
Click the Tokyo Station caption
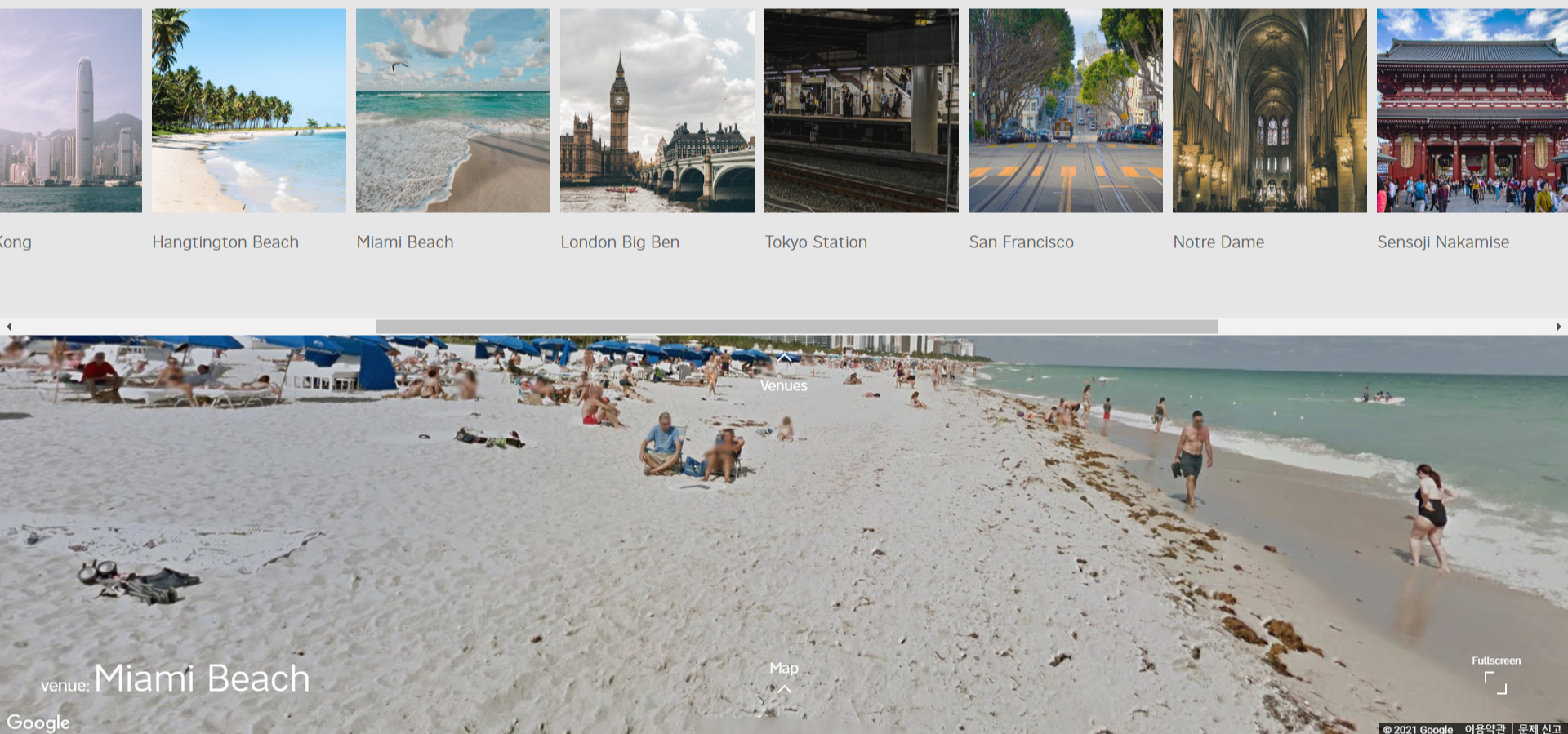816,242
